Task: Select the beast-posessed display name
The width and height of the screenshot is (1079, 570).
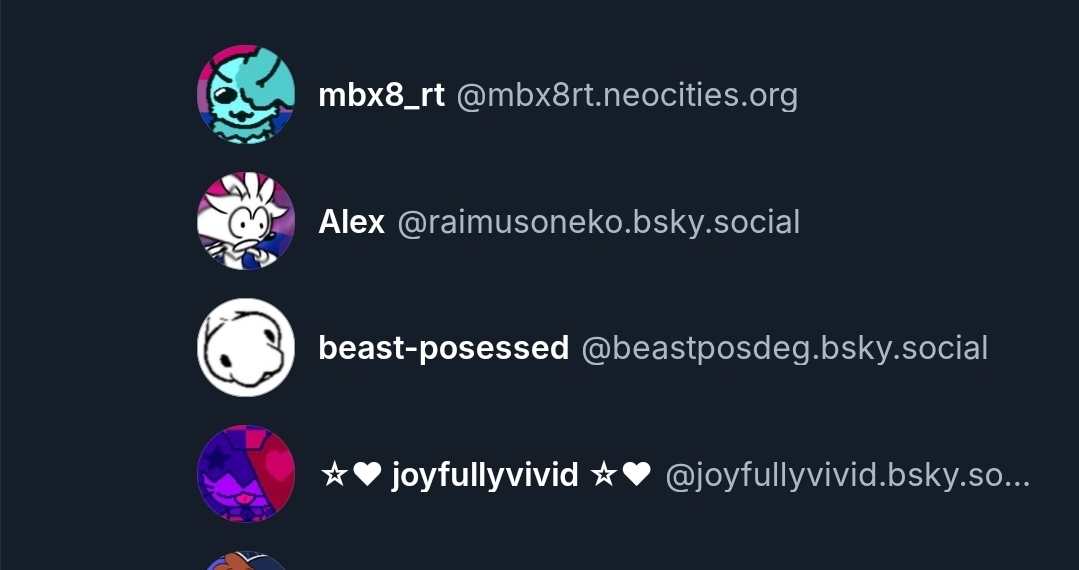Action: pyautogui.click(x=443, y=348)
